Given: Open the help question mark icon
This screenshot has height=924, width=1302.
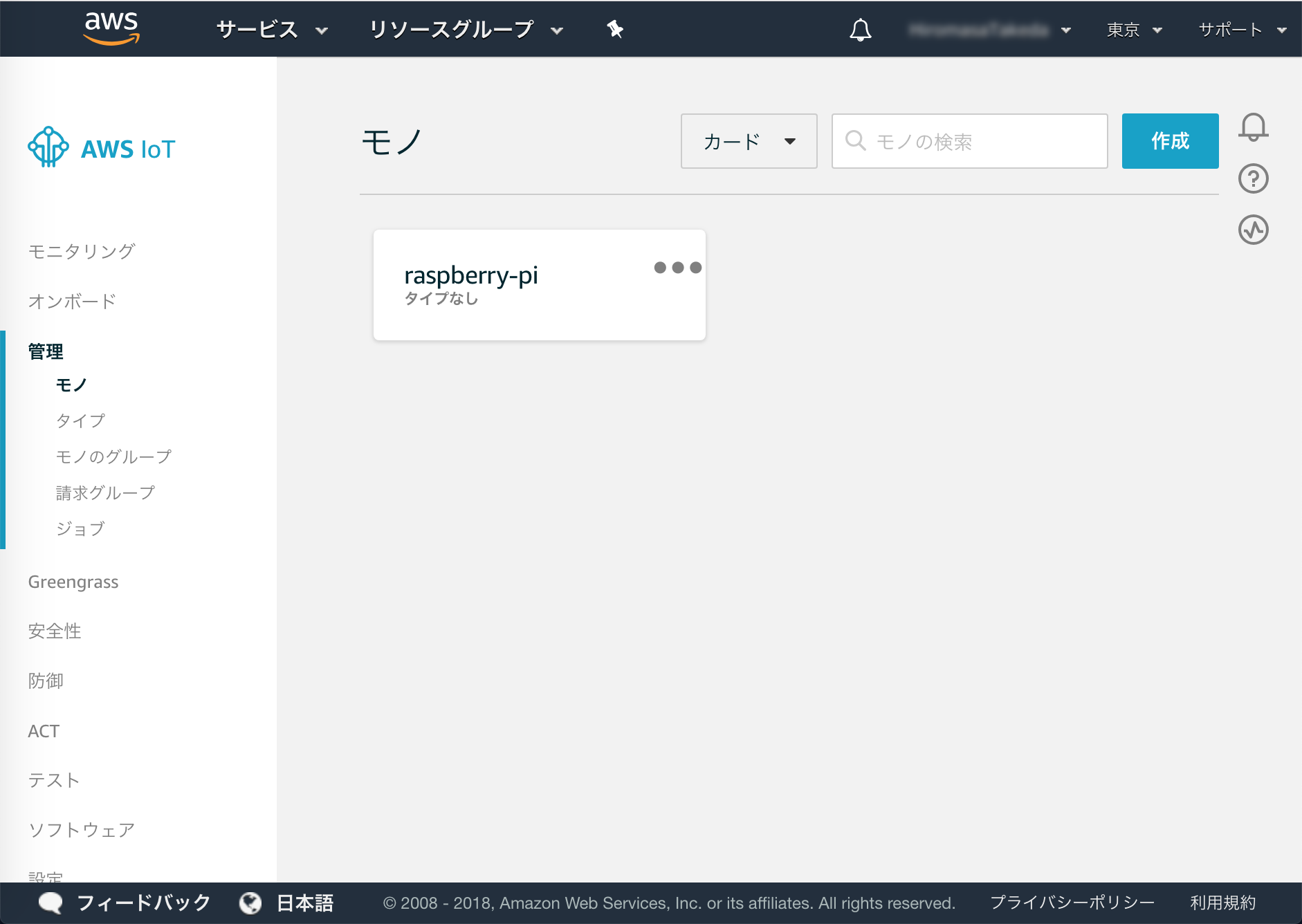Looking at the screenshot, I should pyautogui.click(x=1253, y=178).
